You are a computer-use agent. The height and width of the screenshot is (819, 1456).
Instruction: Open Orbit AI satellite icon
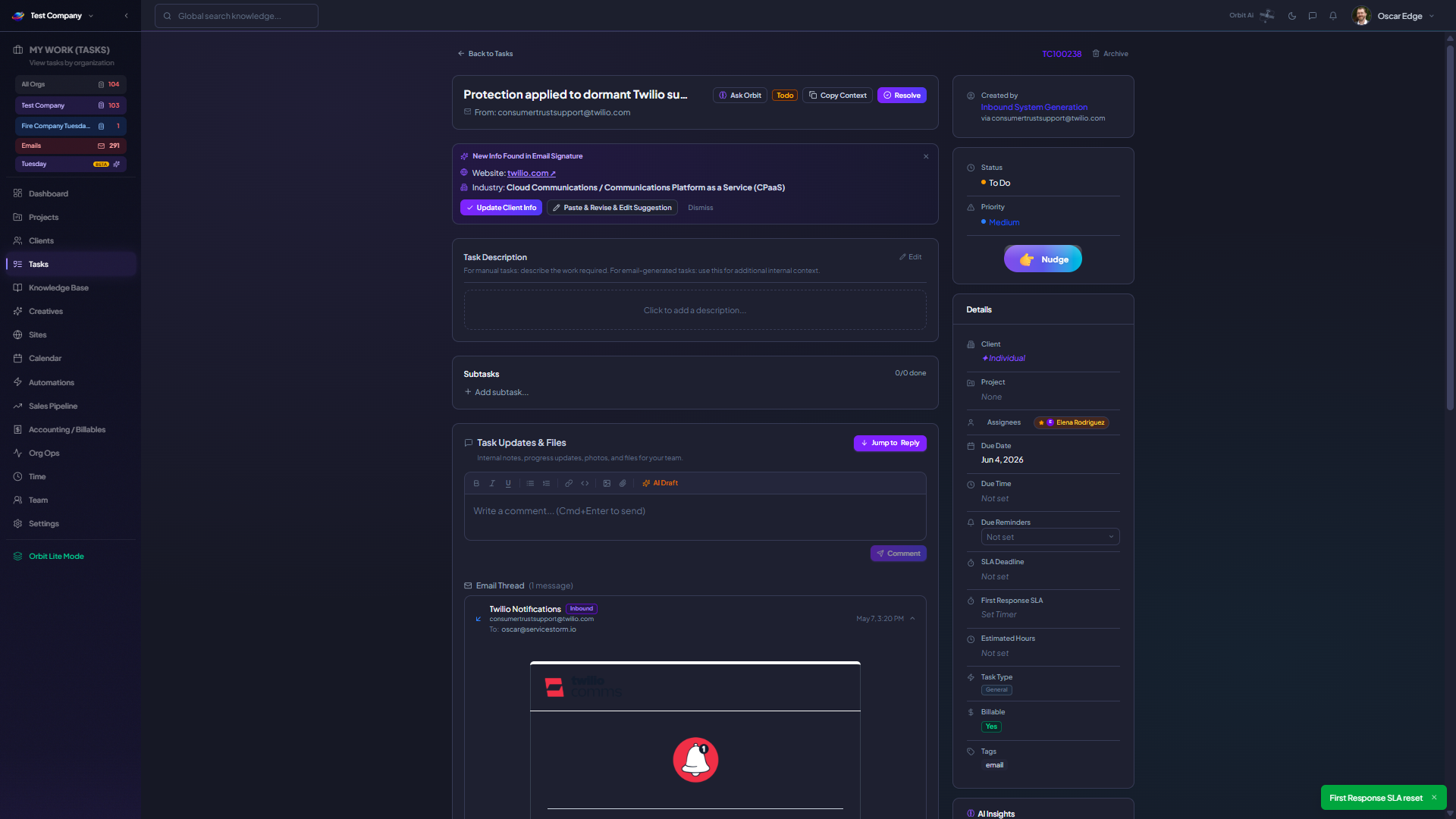(1267, 15)
